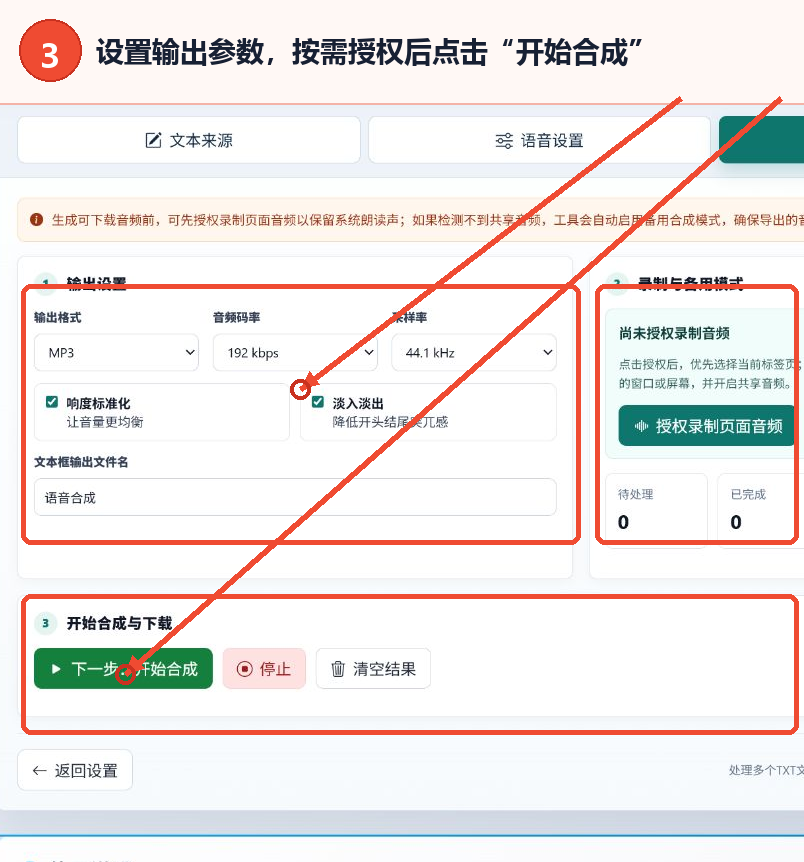Click the 待处理 counter card
The height and width of the screenshot is (862, 804).
coord(657,510)
